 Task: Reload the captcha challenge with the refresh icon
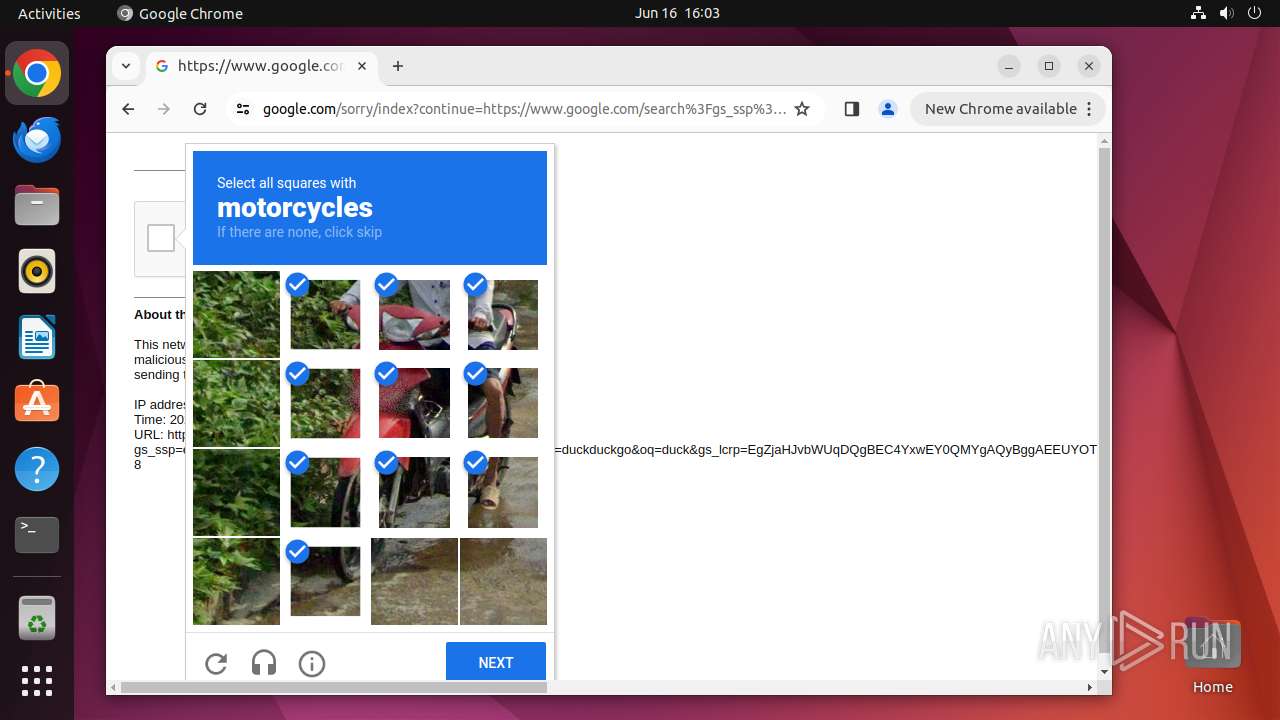(216, 663)
